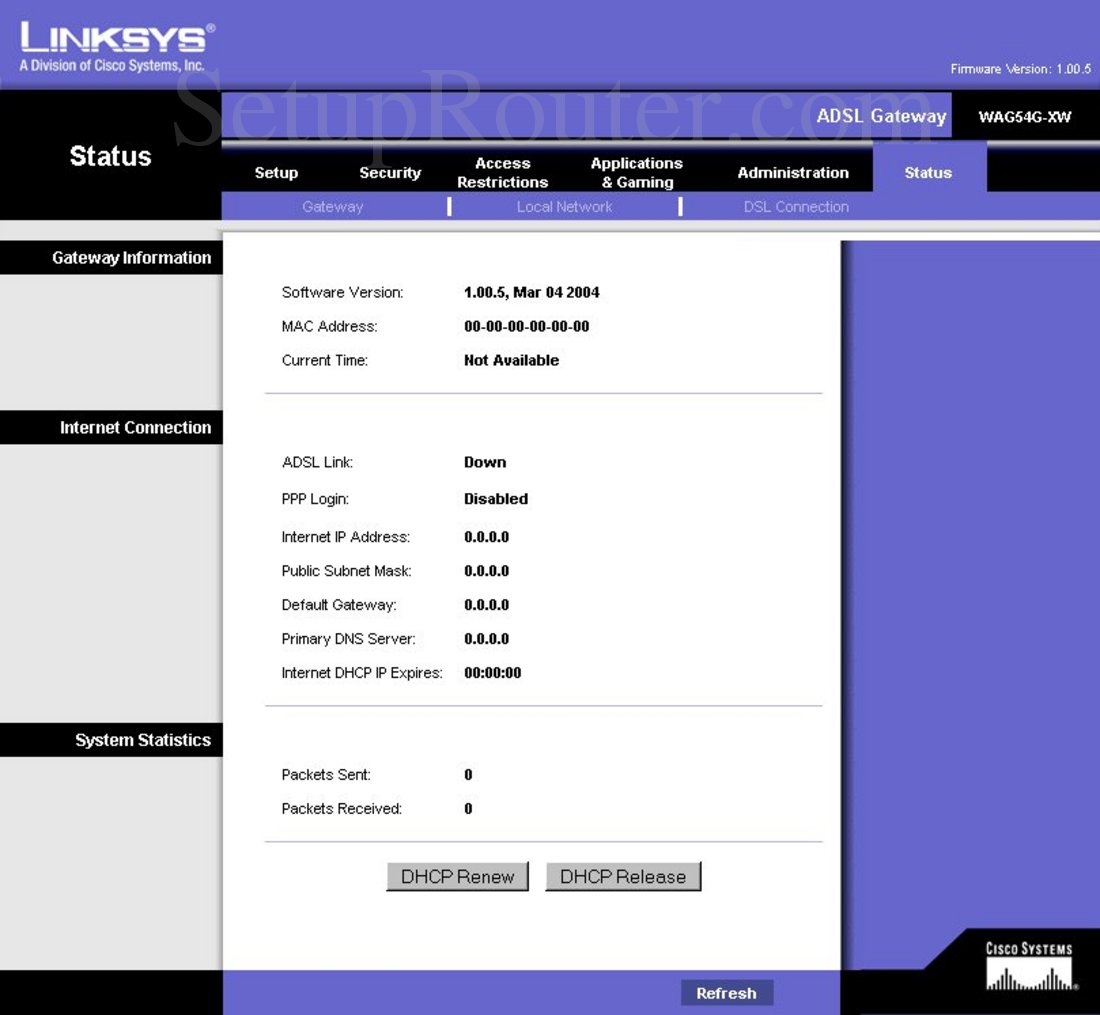
Task: Click the Refresh button
Action: pos(727,992)
